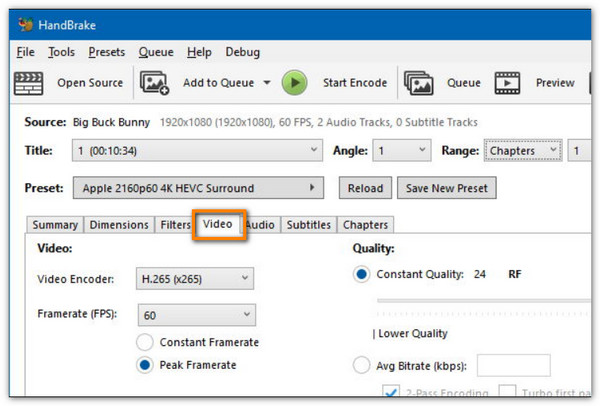Click the Add to Queue toolbar label

pyautogui.click(x=218, y=83)
